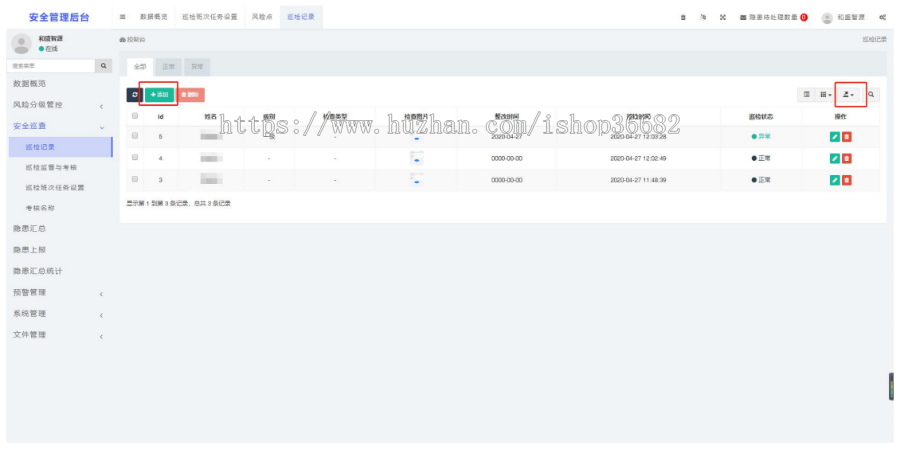Screen dimensions: 900x449
Task: Click the red delete icon for row id 4
Action: [x=847, y=158]
